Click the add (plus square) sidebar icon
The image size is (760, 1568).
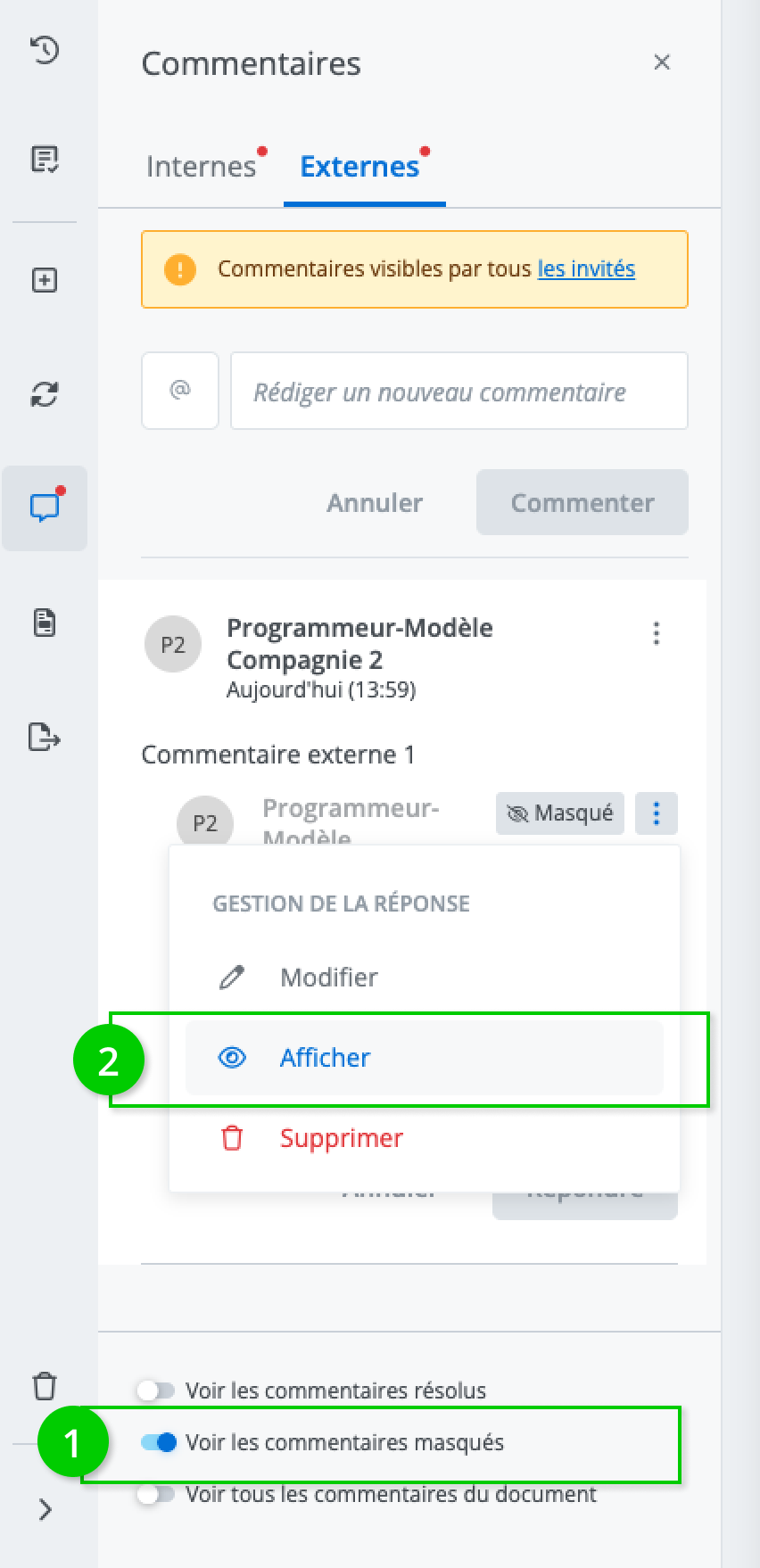click(x=45, y=280)
